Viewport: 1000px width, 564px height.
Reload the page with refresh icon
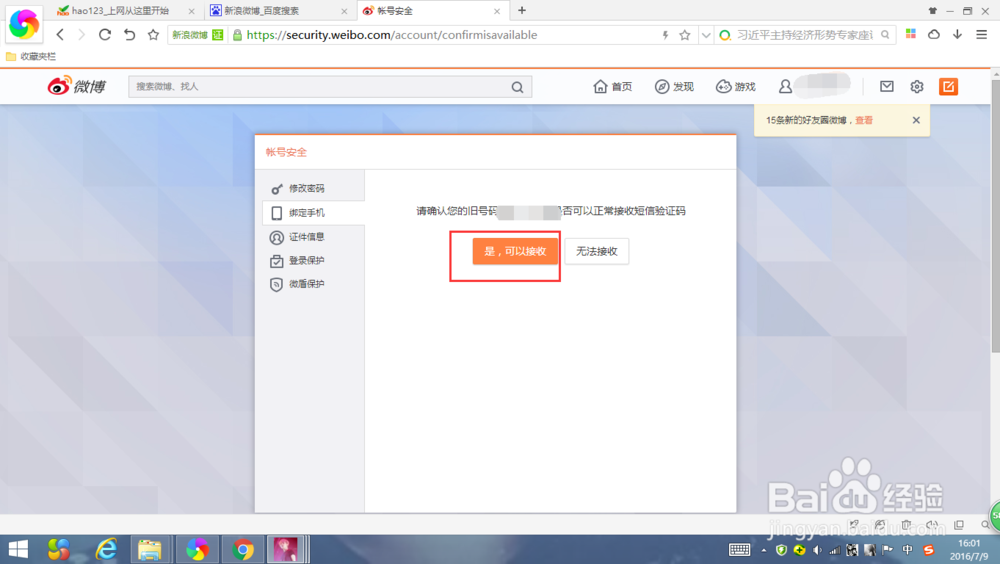[105, 34]
